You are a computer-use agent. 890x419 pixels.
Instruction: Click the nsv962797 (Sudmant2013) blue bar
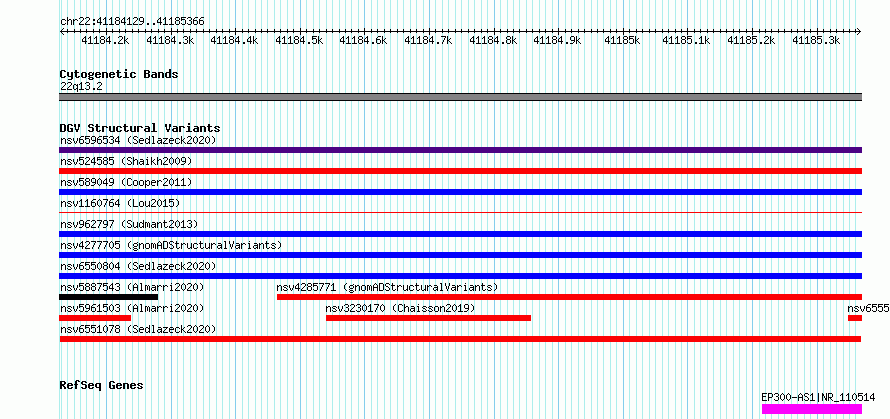460,234
